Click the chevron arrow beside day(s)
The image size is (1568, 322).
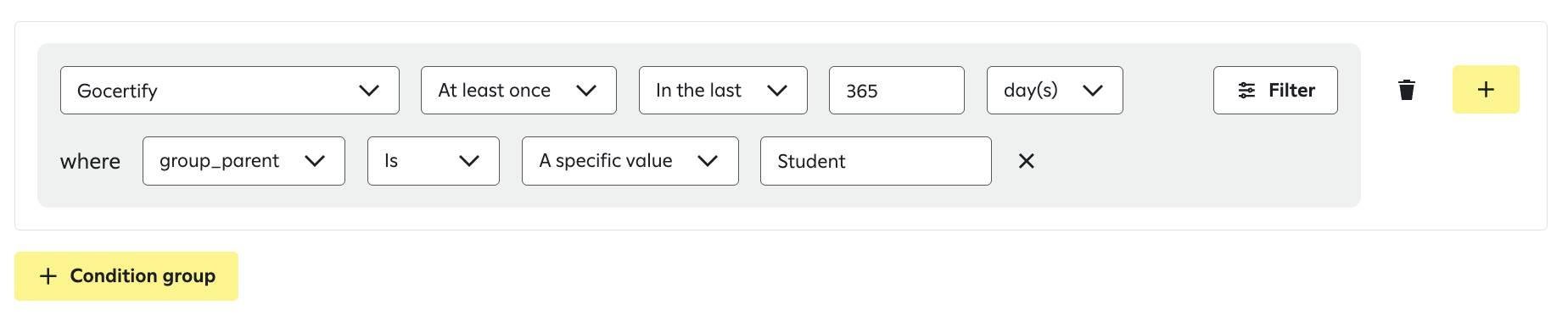pos(1093,91)
